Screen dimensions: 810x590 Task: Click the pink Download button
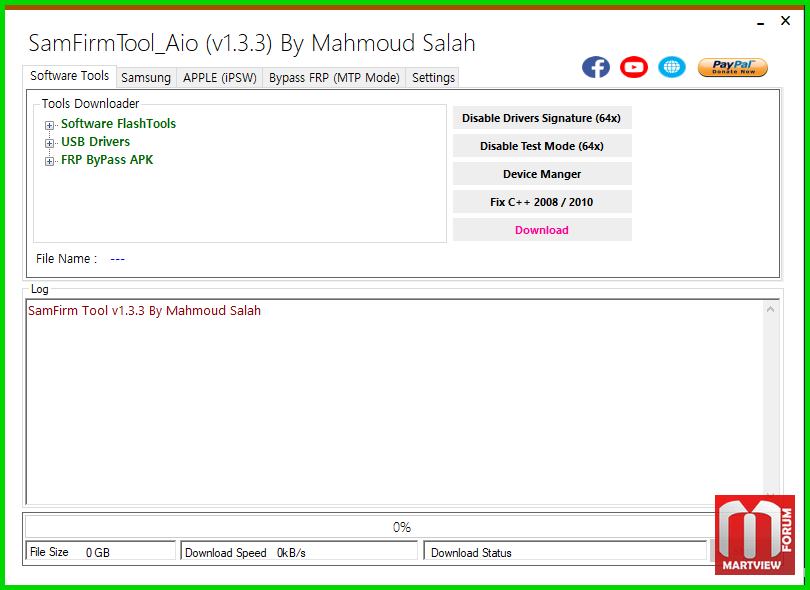542,230
